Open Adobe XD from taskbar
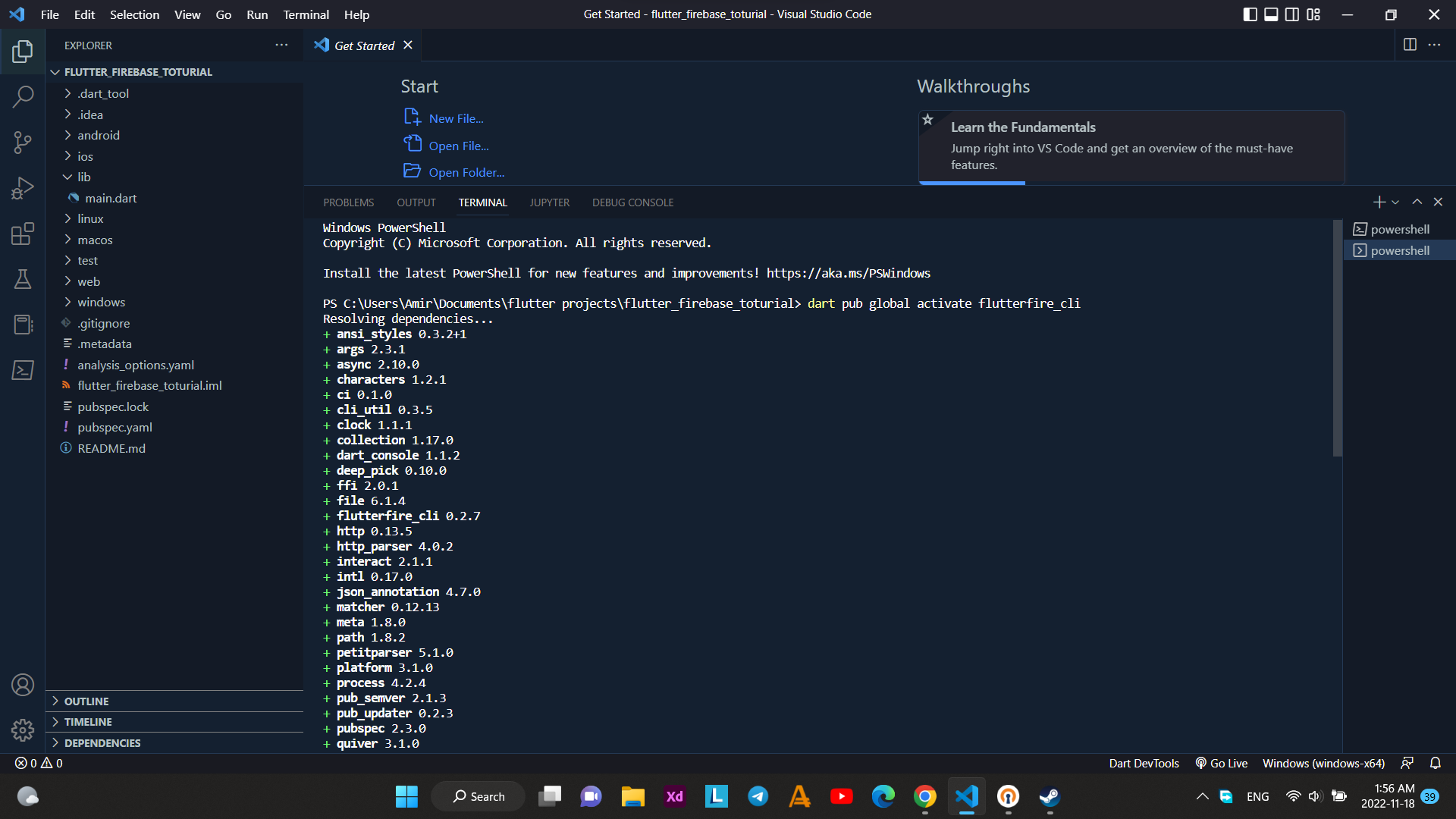 (674, 796)
